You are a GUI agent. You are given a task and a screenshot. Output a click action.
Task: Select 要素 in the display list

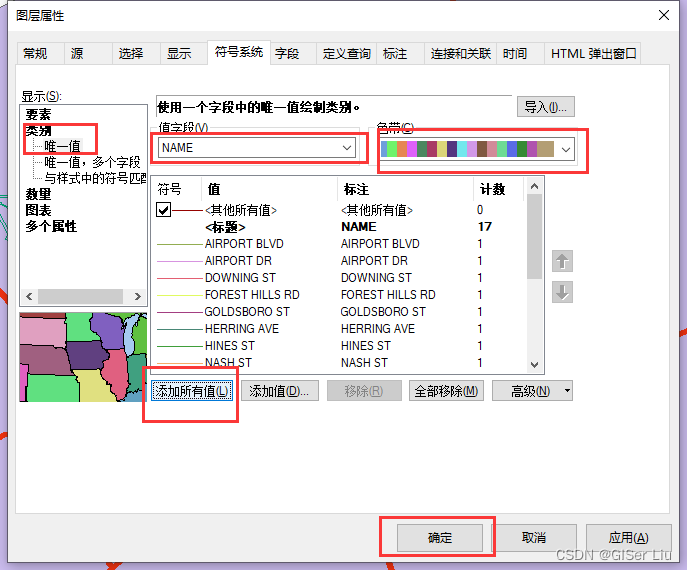[x=38, y=114]
